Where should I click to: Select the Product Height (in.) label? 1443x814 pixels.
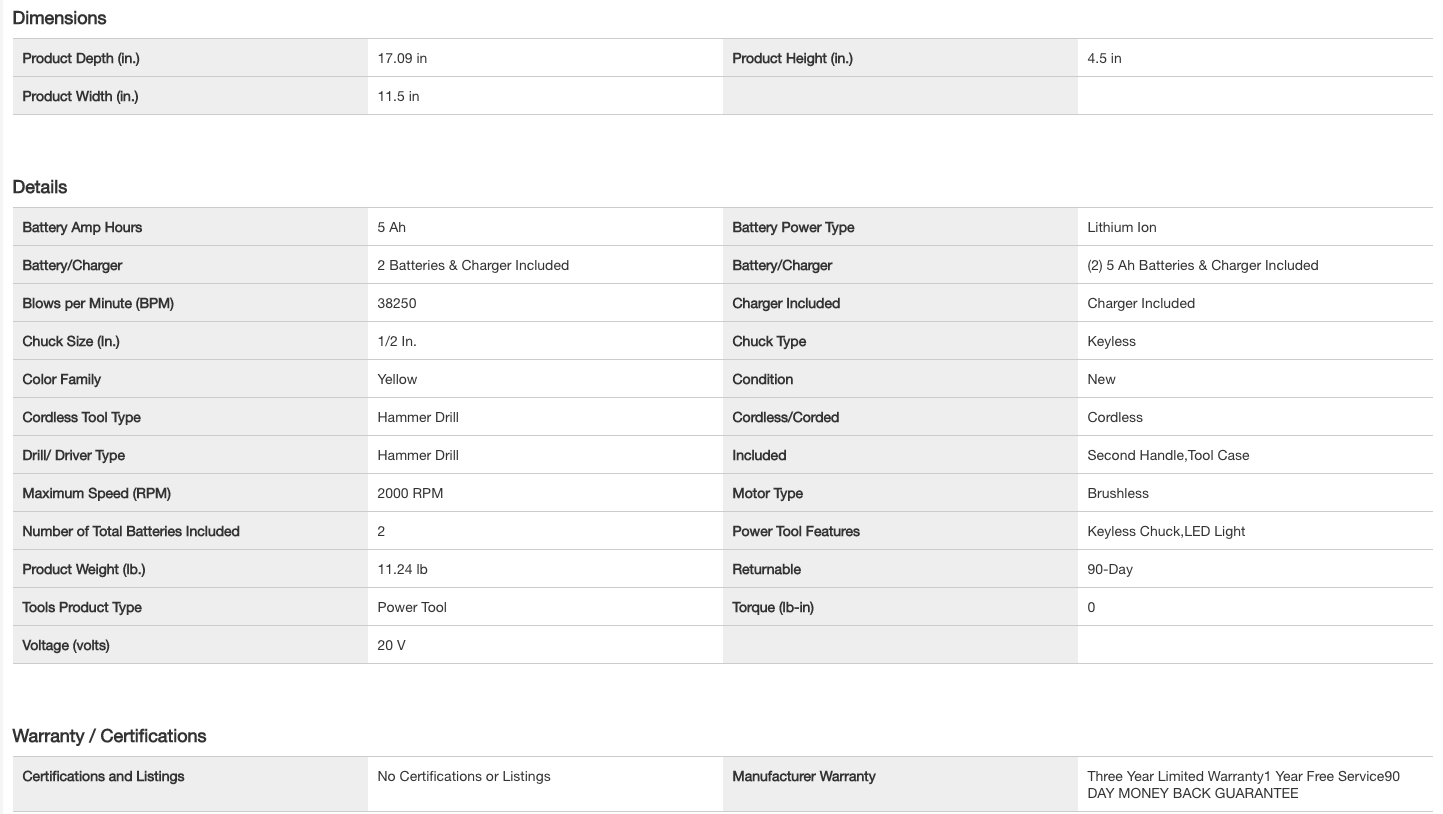pyautogui.click(x=792, y=58)
